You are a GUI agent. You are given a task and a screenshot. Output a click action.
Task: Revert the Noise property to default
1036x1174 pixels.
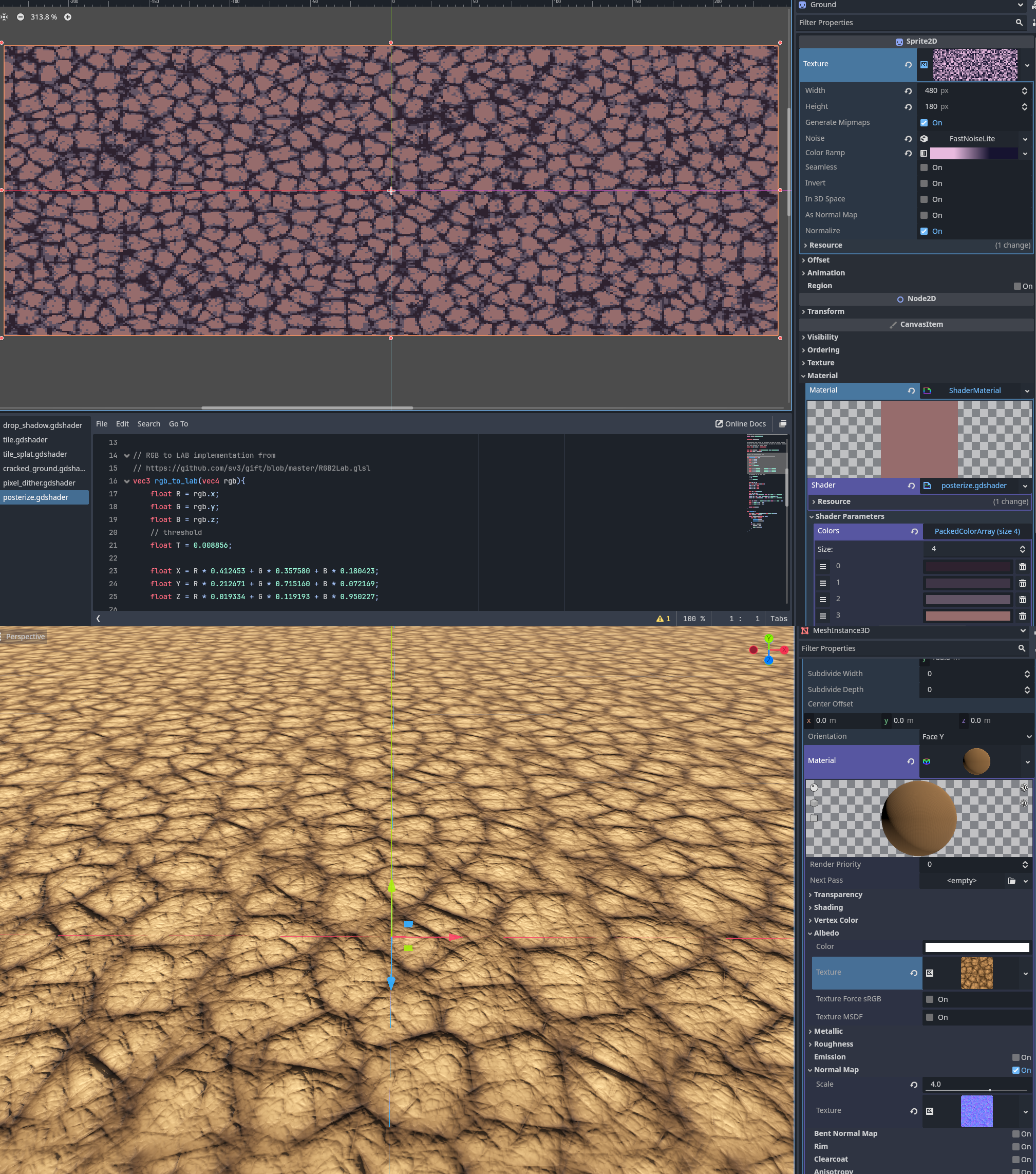point(908,139)
